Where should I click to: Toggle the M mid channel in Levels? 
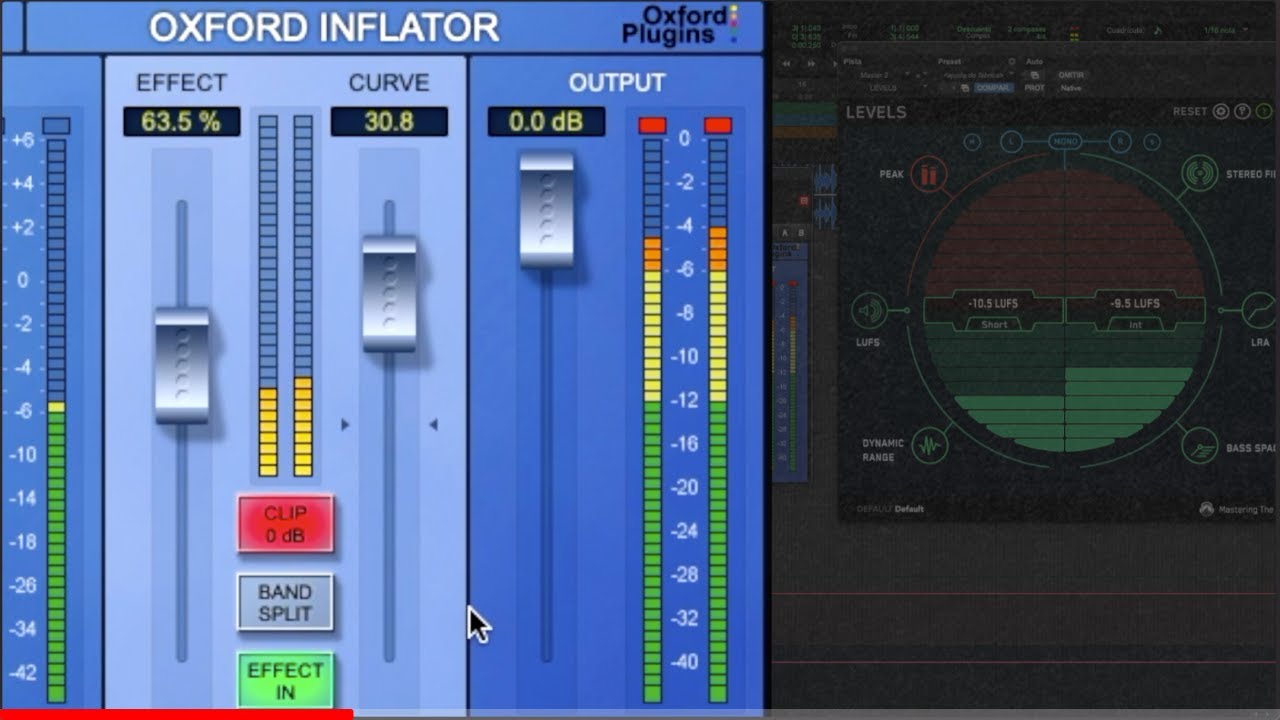(x=971, y=142)
